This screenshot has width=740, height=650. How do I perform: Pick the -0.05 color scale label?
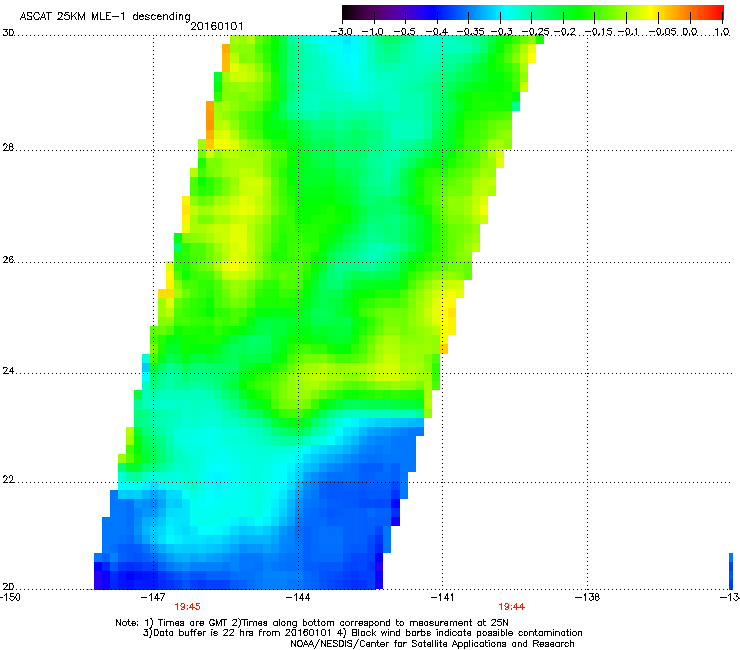[662, 32]
